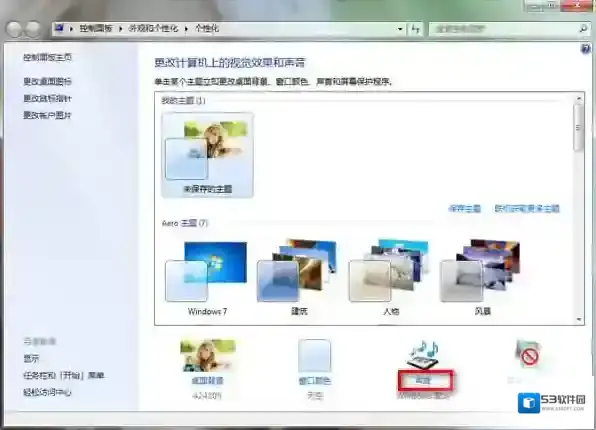Select the 未保存的主题 theme thumbnail

208,155
